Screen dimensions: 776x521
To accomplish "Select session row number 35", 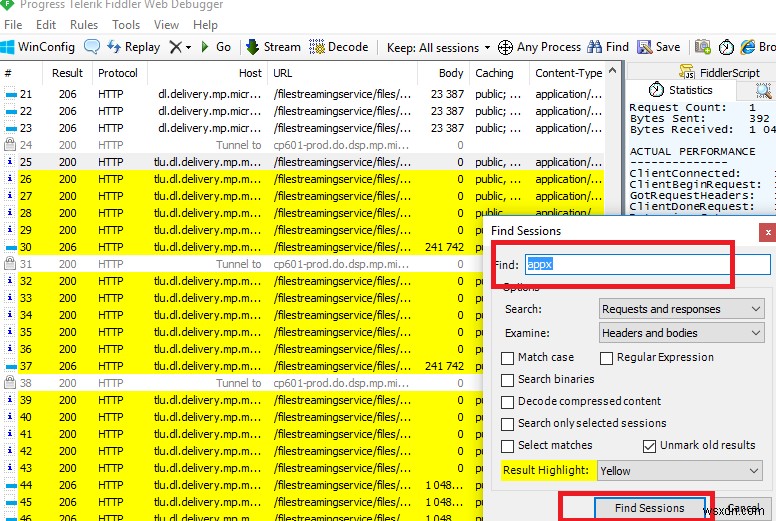I will click(x=242, y=332).
